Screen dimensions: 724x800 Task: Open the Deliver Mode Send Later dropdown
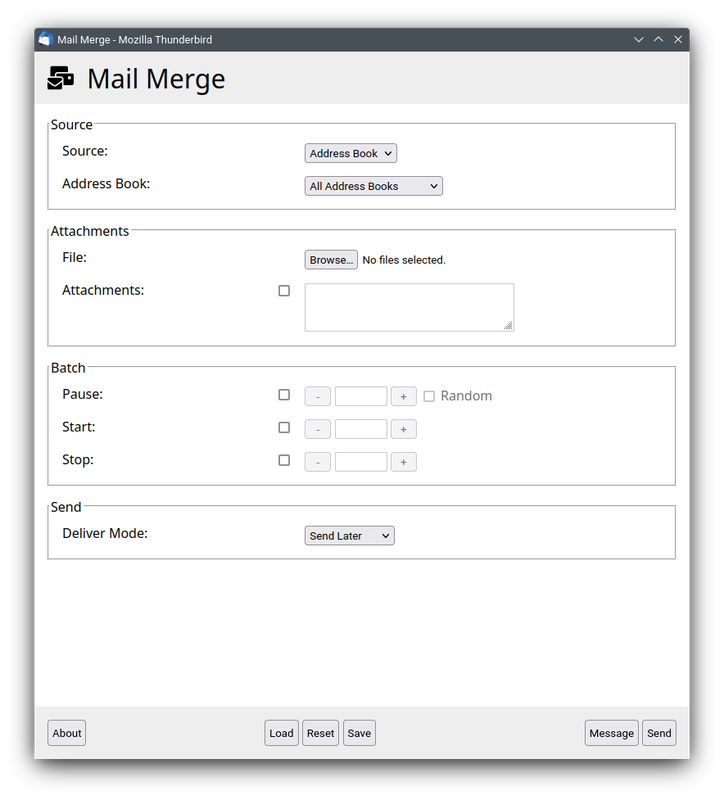[349, 536]
